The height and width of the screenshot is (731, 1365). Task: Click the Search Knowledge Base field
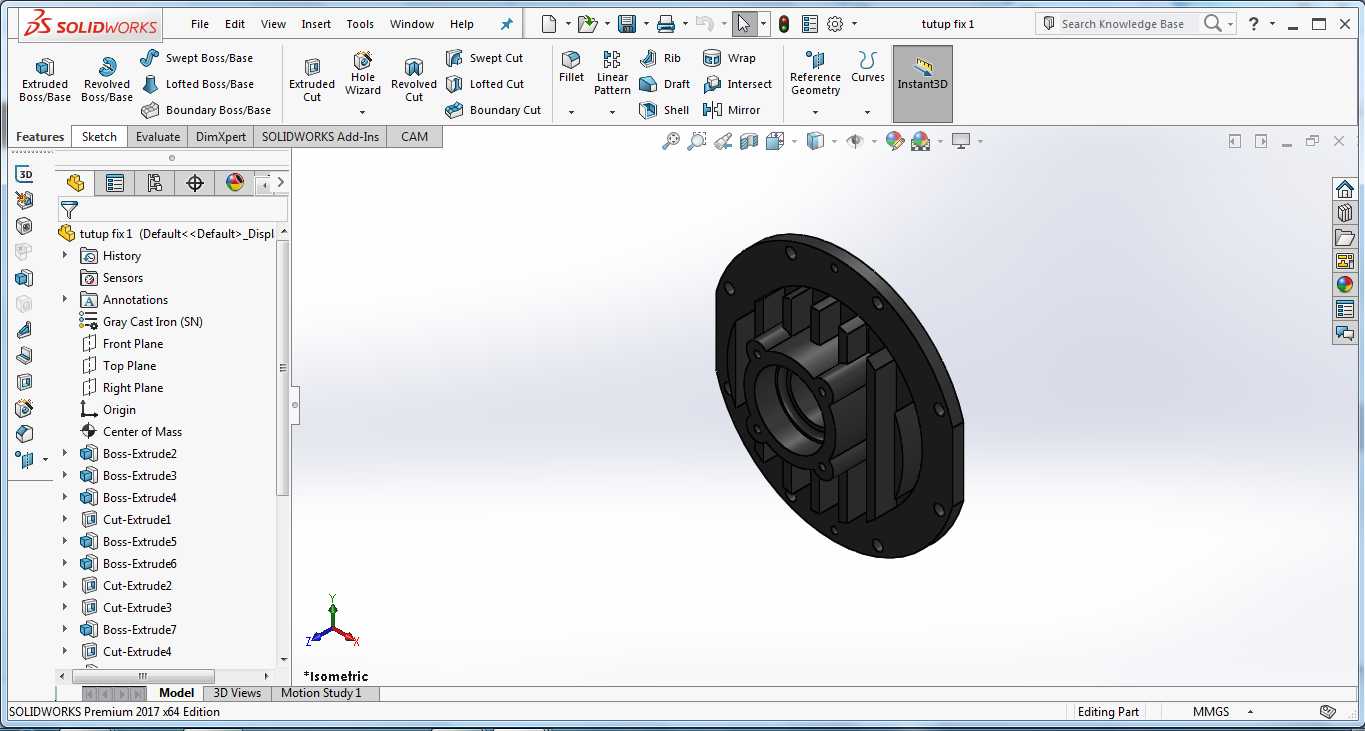[x=1123, y=24]
